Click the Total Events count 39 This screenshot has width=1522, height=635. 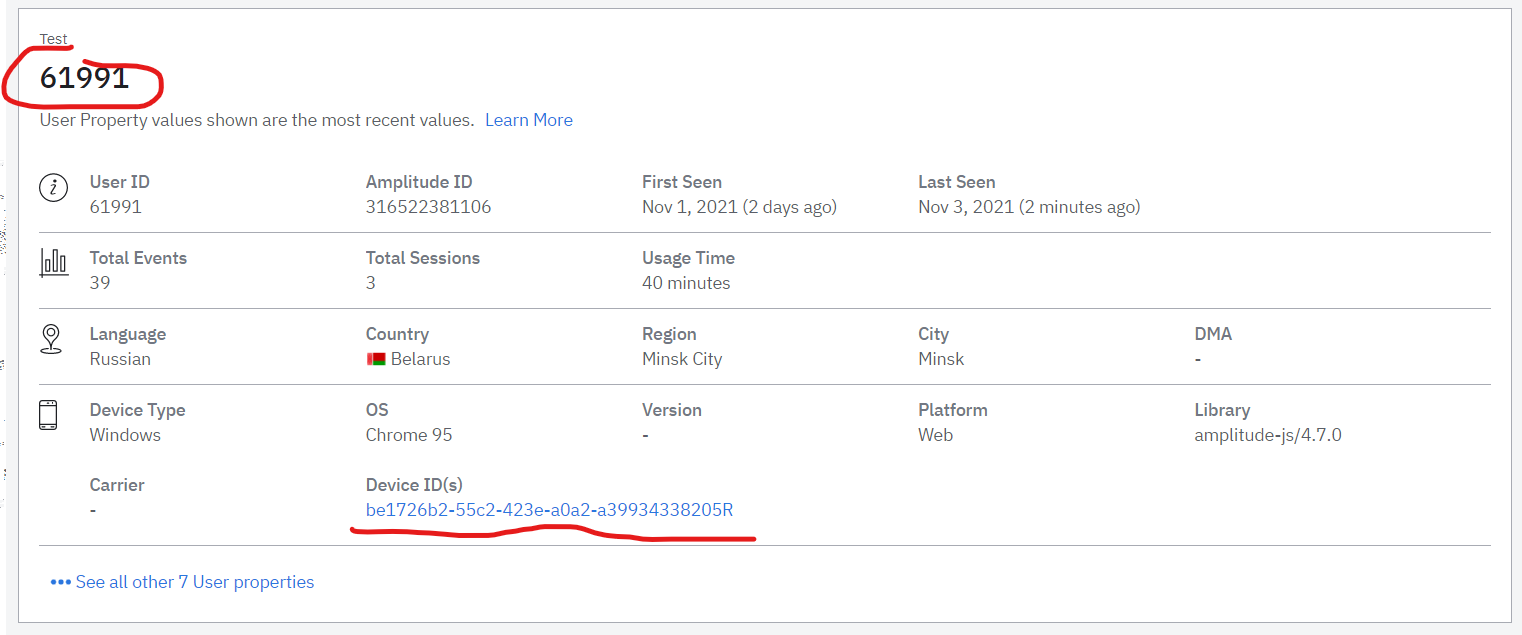tap(100, 283)
